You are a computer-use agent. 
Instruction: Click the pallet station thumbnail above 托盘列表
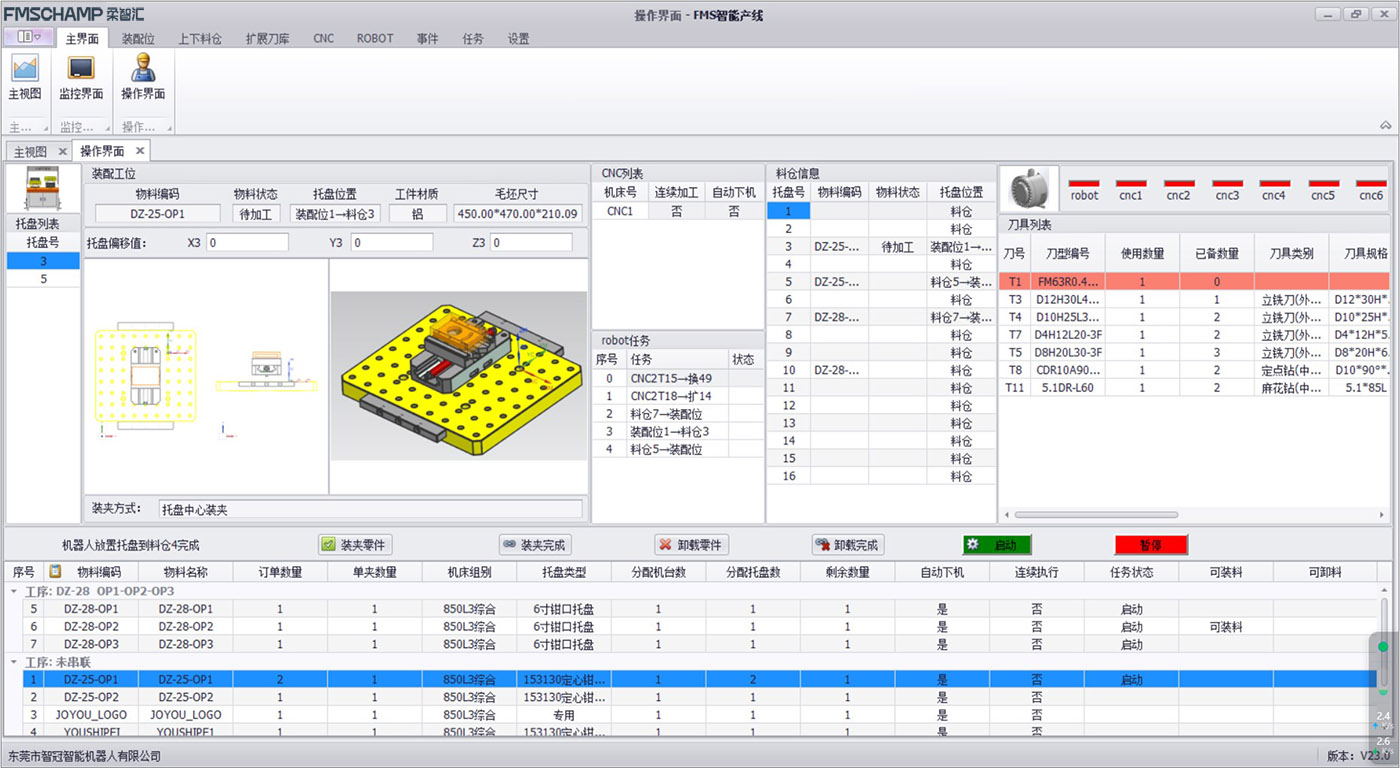[42, 190]
